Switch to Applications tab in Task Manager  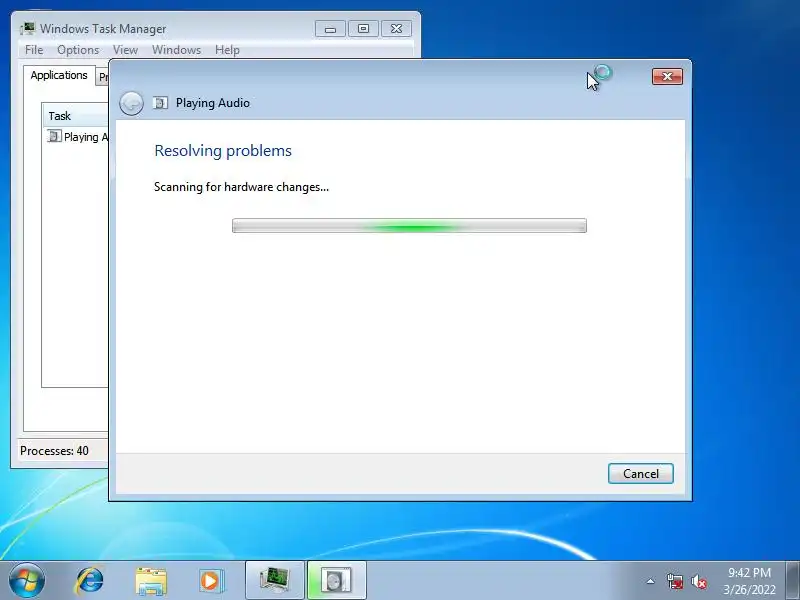(x=59, y=76)
